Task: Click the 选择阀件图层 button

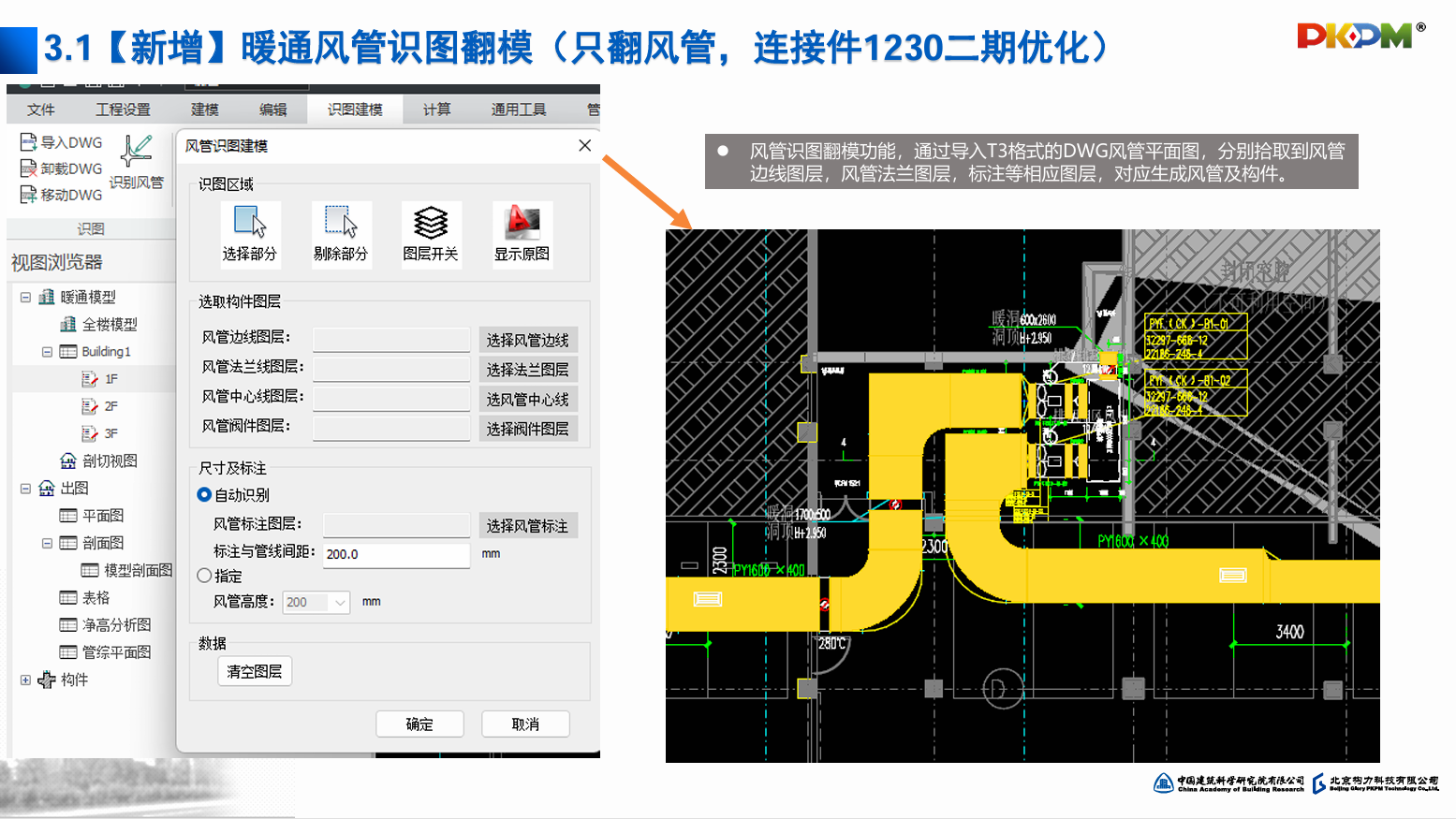Action: (x=528, y=429)
